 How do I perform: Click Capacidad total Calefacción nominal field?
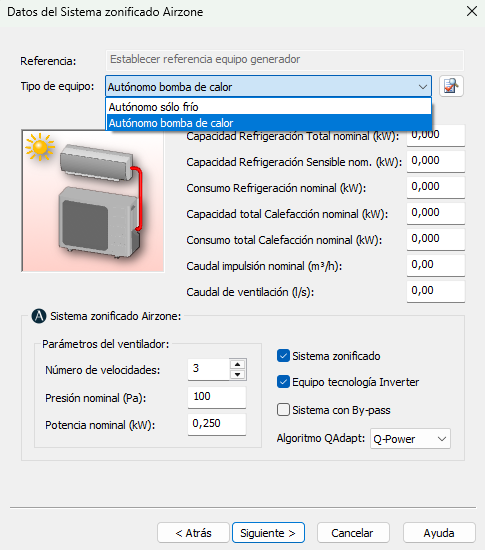coord(436,213)
